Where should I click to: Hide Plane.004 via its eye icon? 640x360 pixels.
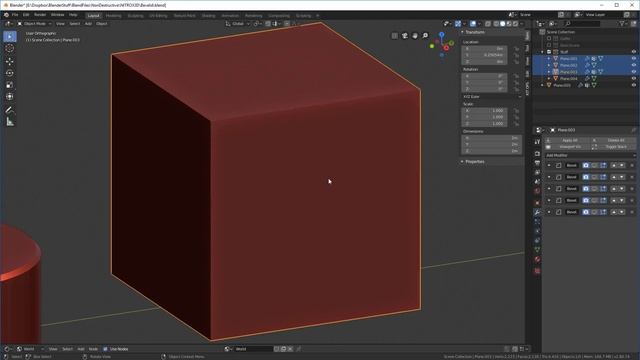pyautogui.click(x=633, y=78)
